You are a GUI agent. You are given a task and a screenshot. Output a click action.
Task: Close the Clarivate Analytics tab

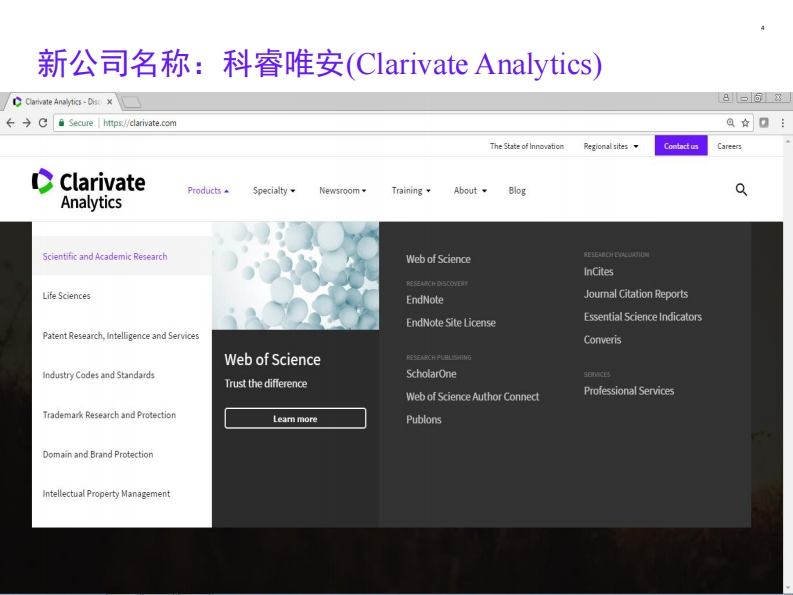(109, 102)
